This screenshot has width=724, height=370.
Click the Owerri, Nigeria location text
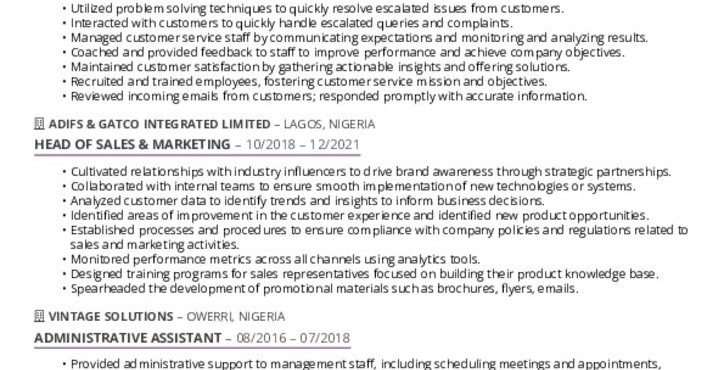coord(235,316)
